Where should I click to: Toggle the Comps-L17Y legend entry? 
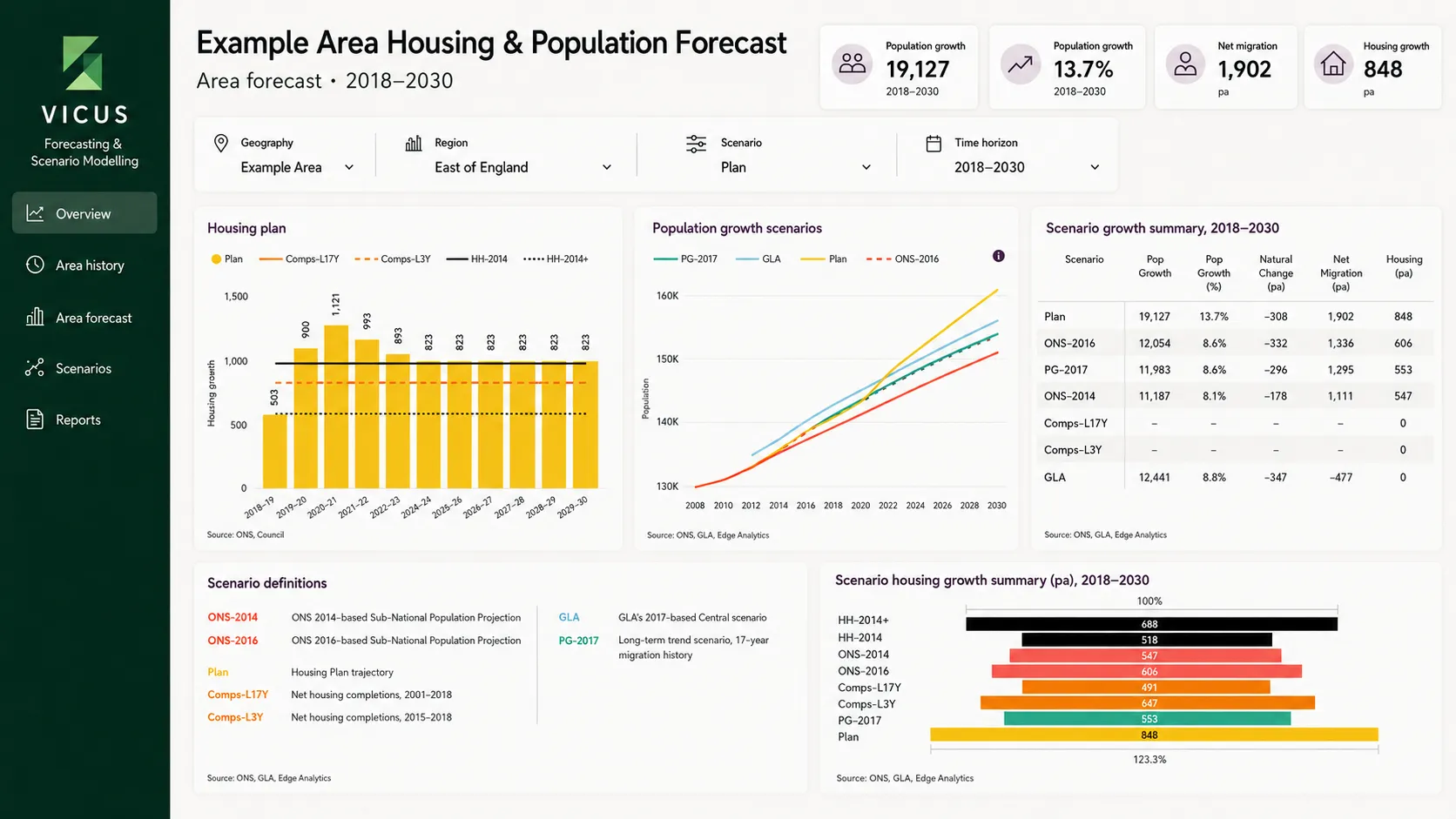(300, 258)
